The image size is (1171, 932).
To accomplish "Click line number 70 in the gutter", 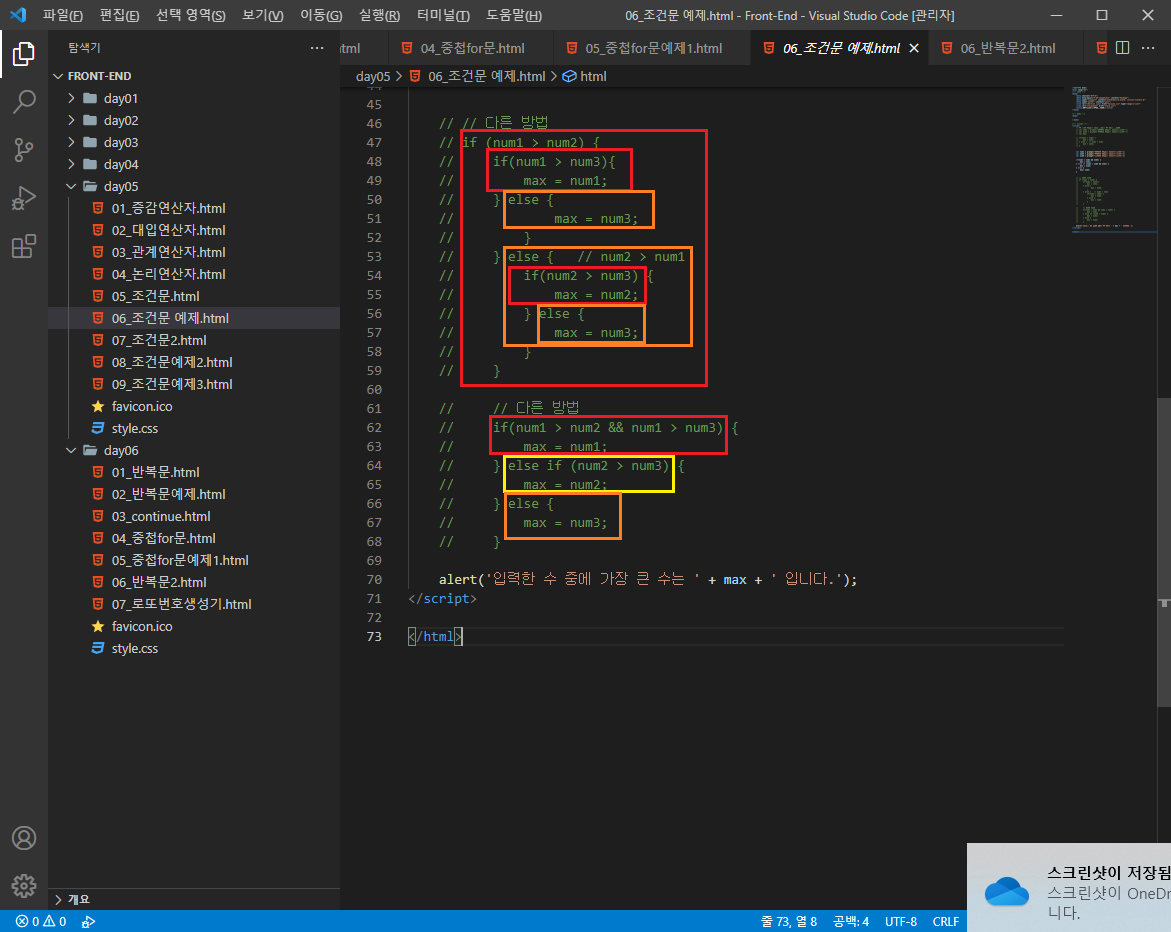I will coord(374,580).
